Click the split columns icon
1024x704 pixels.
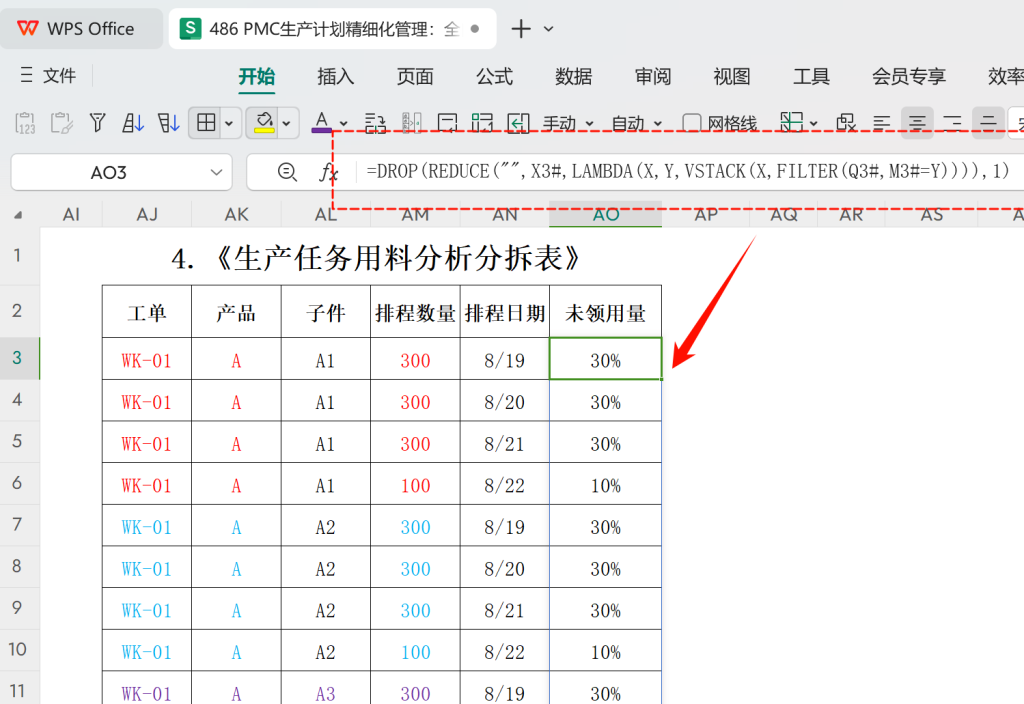coord(411,123)
